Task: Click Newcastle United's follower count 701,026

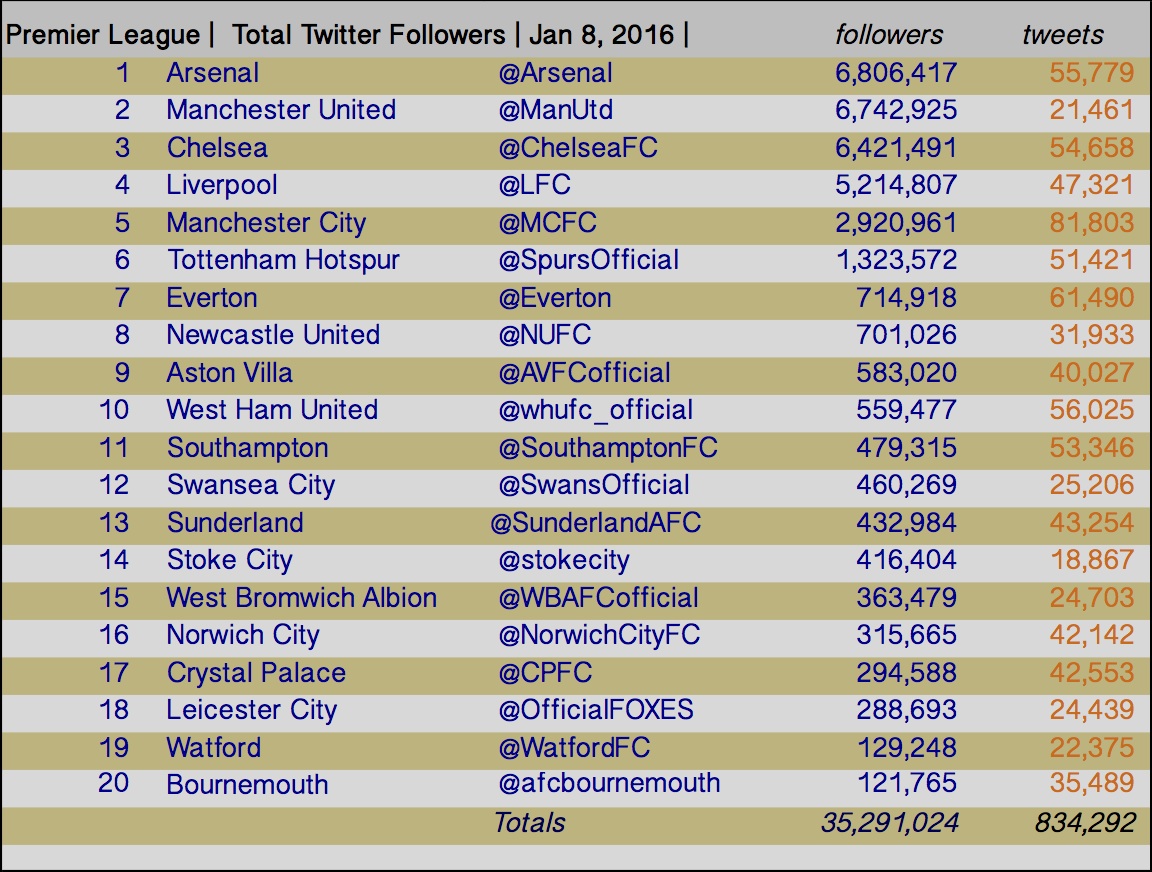Action: [906, 334]
